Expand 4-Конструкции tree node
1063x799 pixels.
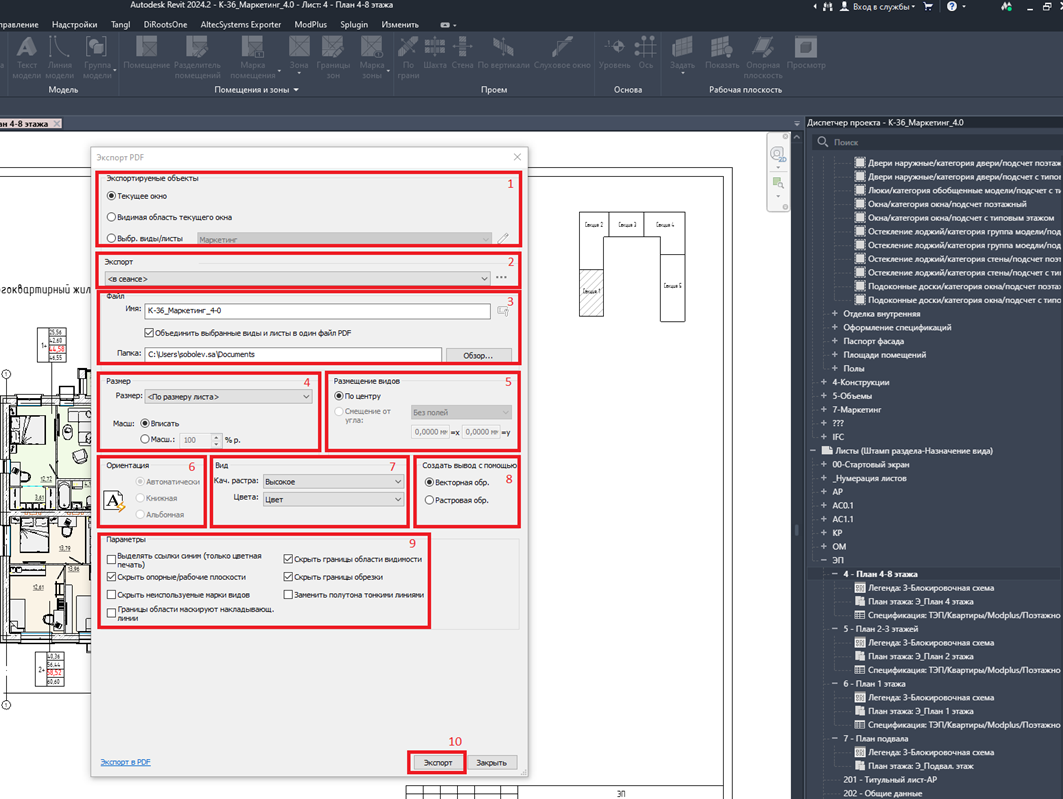824,382
